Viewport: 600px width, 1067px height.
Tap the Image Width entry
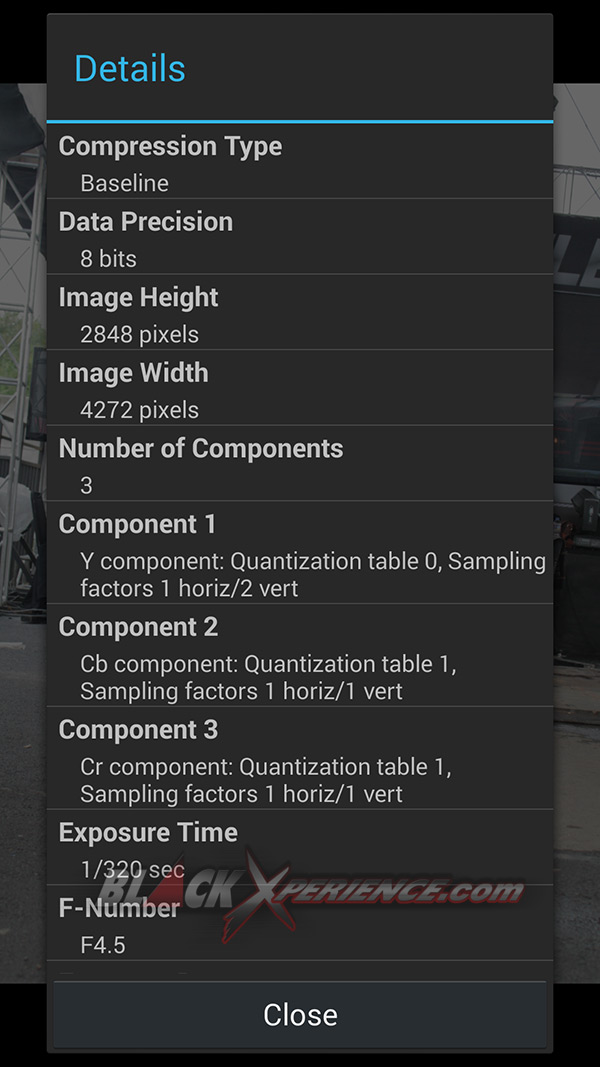tap(134, 373)
